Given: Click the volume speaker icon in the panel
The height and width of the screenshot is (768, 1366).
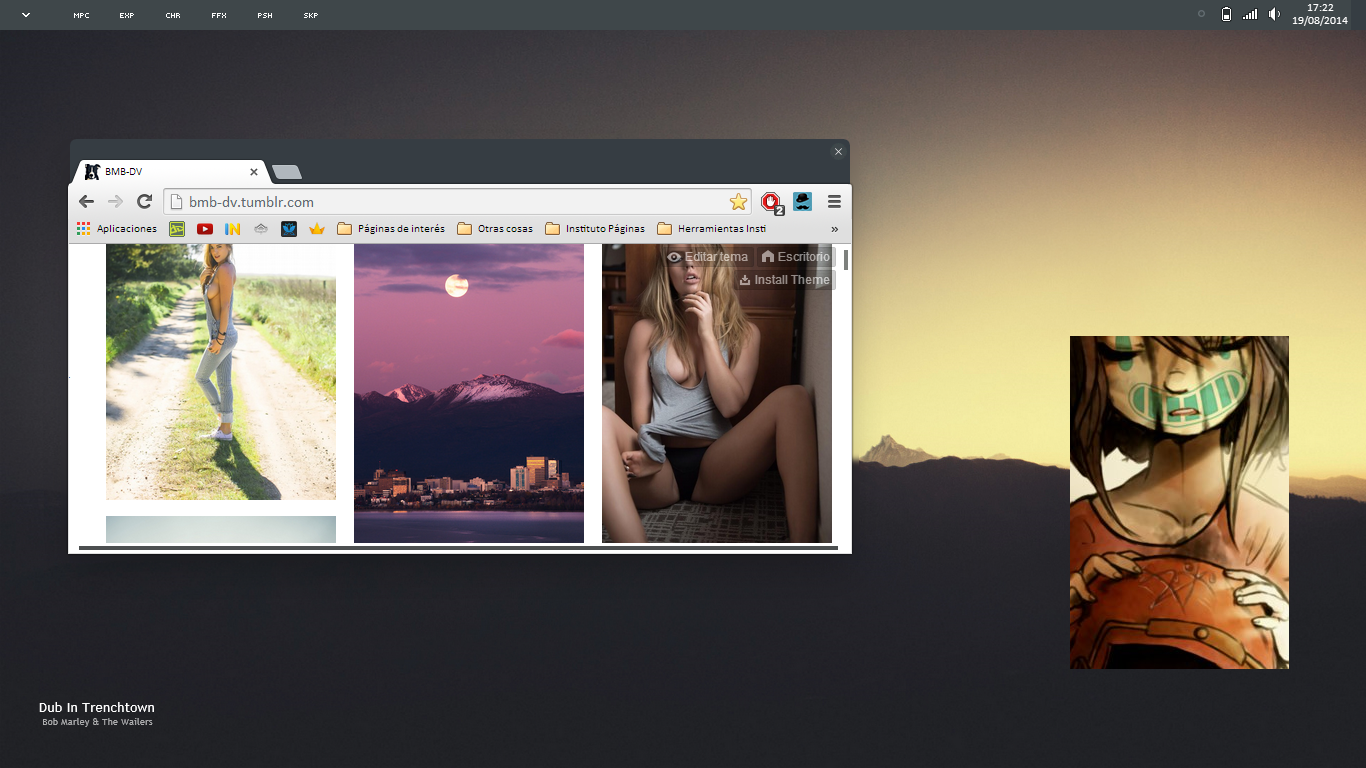Looking at the screenshot, I should pos(1274,14).
